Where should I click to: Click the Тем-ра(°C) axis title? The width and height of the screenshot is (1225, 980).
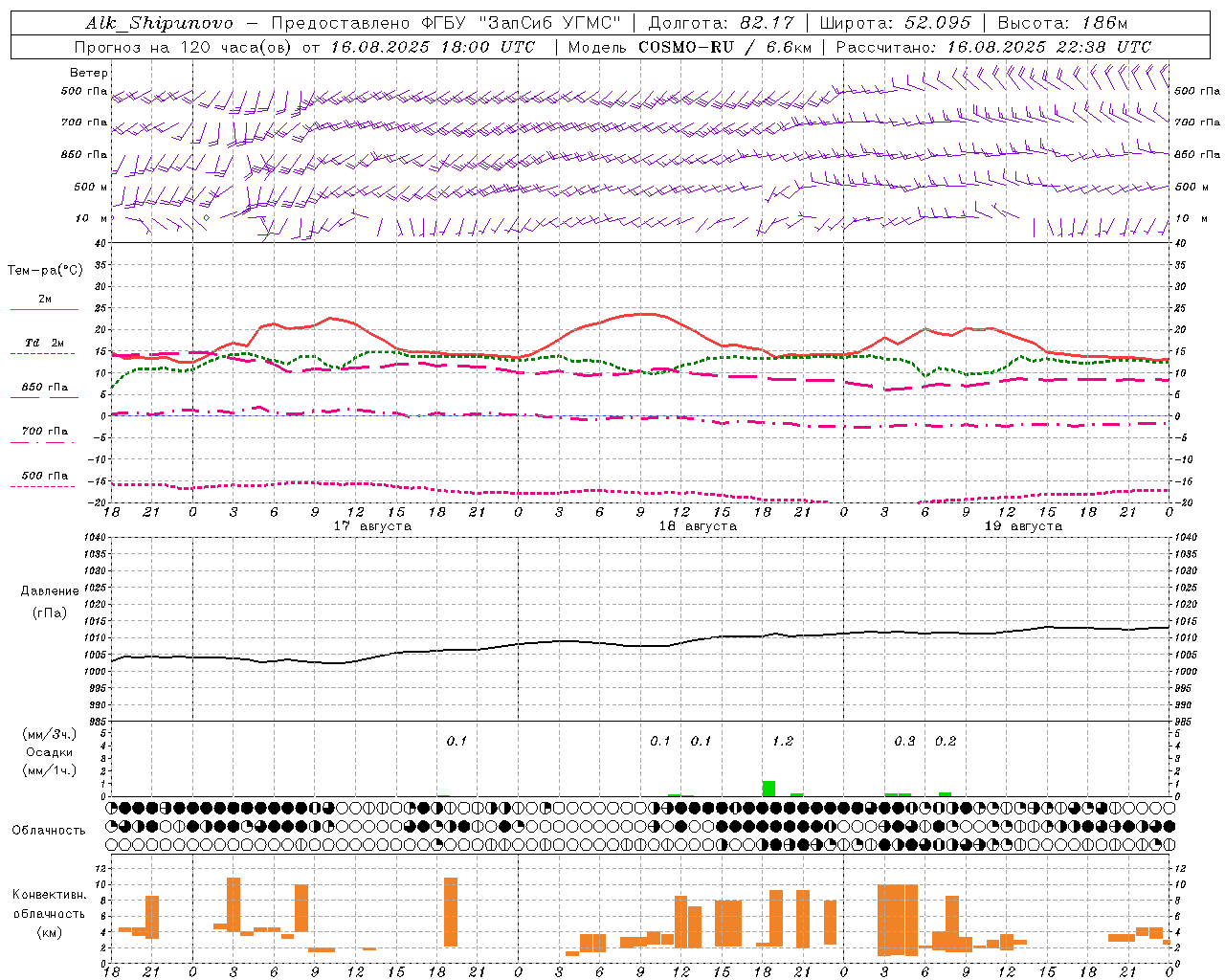point(45,271)
